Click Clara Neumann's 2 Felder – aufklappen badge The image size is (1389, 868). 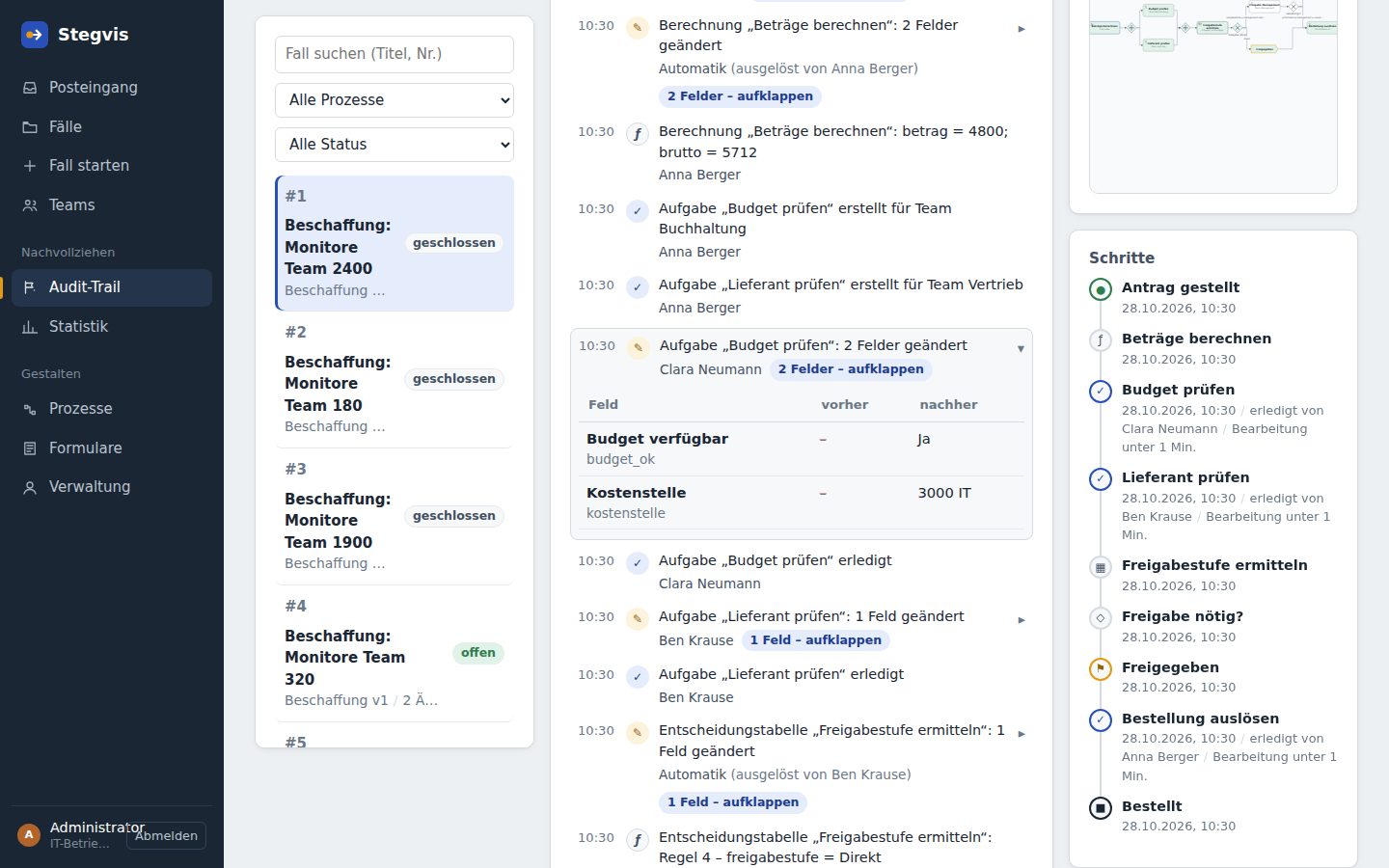(x=851, y=369)
